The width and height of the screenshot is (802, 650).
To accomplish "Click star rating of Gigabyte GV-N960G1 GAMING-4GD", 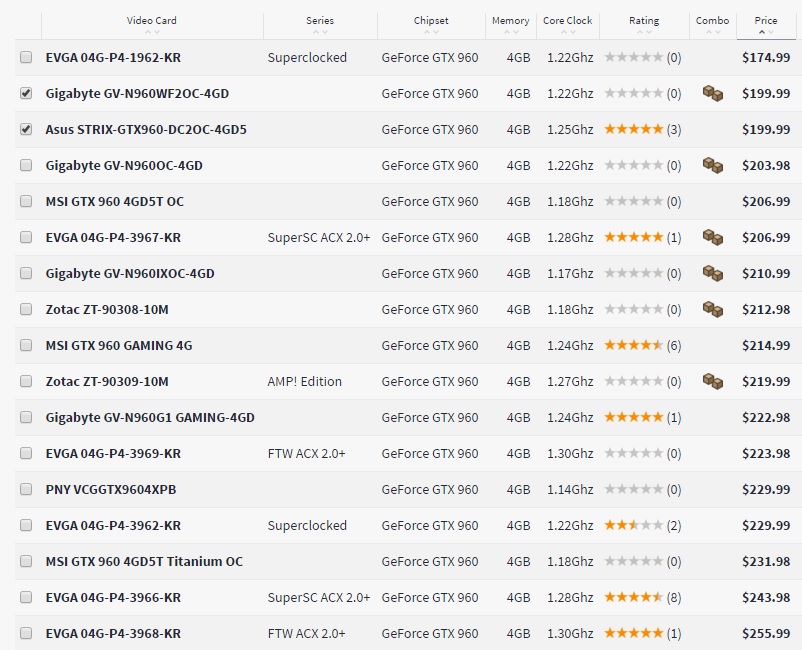I will coord(634,417).
